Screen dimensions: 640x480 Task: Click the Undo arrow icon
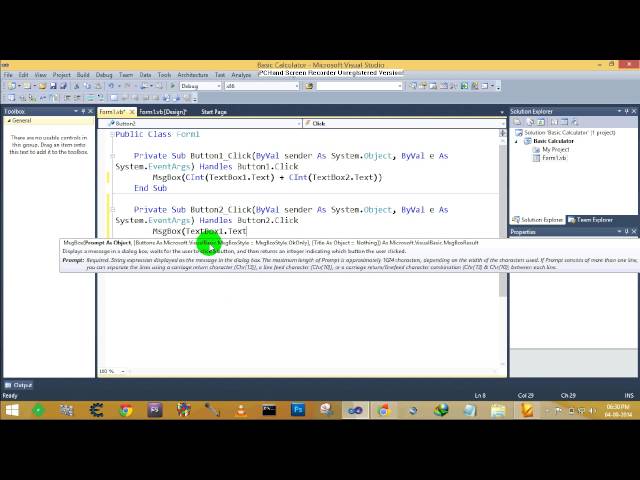pyautogui.click(x=111, y=86)
